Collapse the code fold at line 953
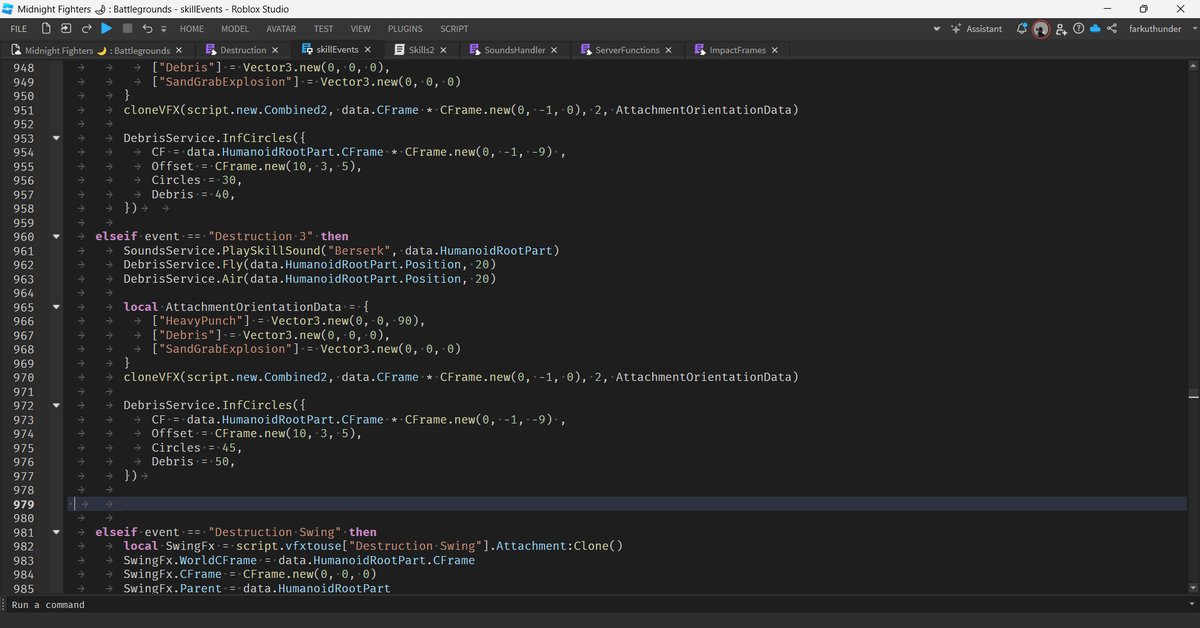Viewport: 1200px width, 628px height. 57,138
